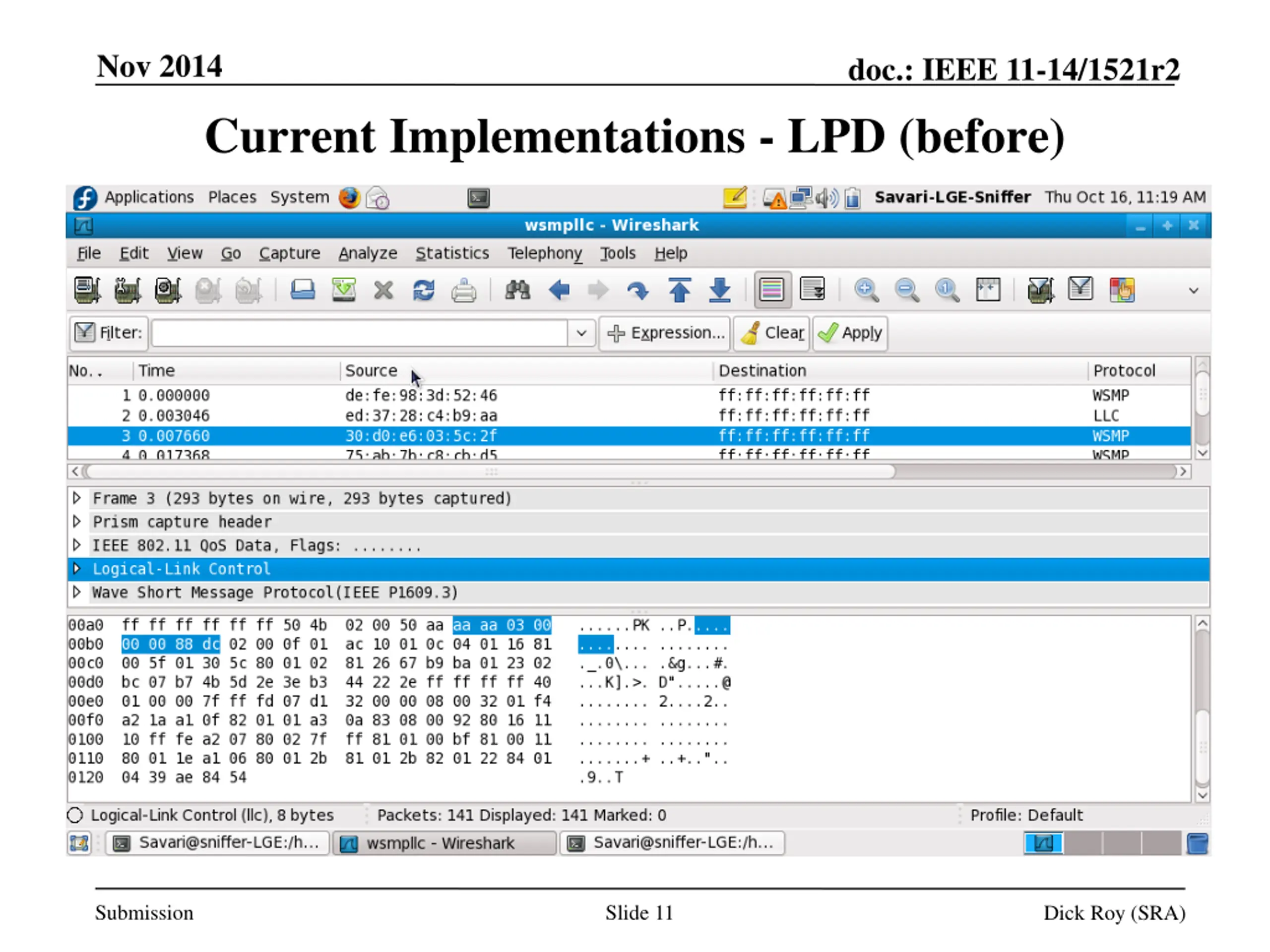Screen dimensions: 1270x952
Task: Click the Expression... button
Action: [665, 333]
